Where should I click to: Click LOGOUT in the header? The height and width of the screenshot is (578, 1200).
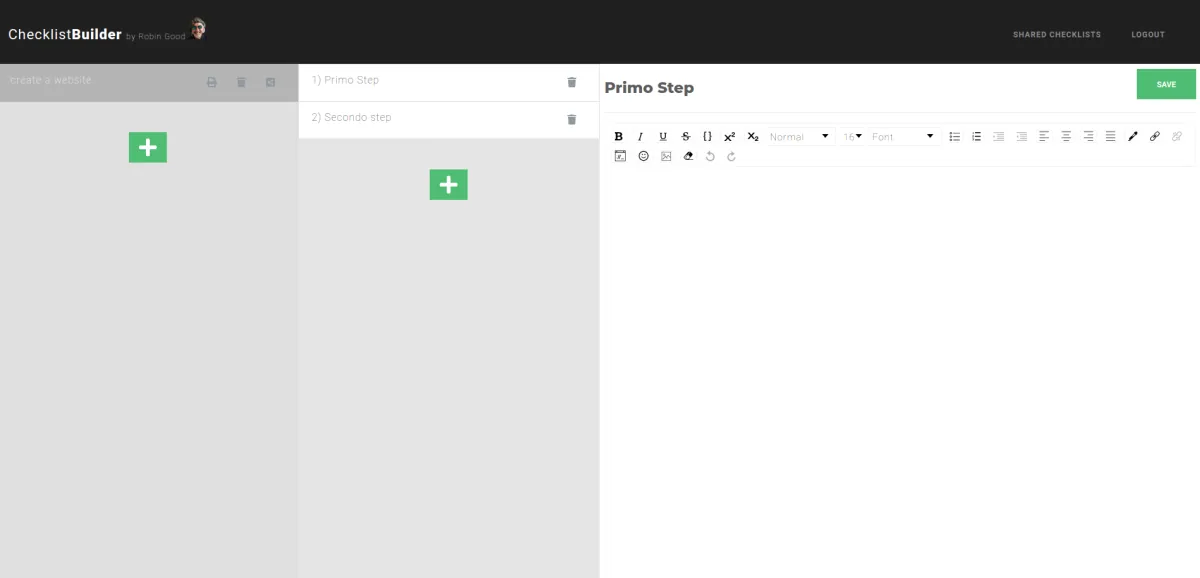(1148, 34)
